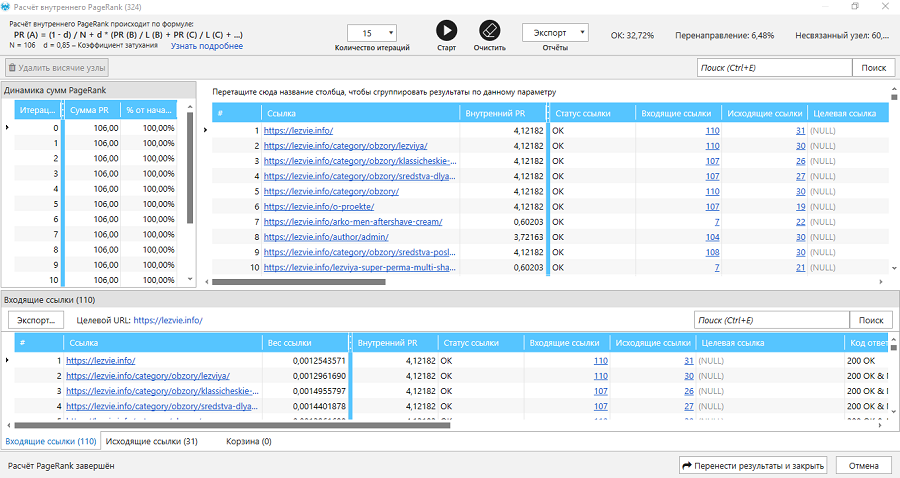This screenshot has width=900, height=478.
Task: Sort by Внутренний PR column in upper table
Action: tap(503, 113)
